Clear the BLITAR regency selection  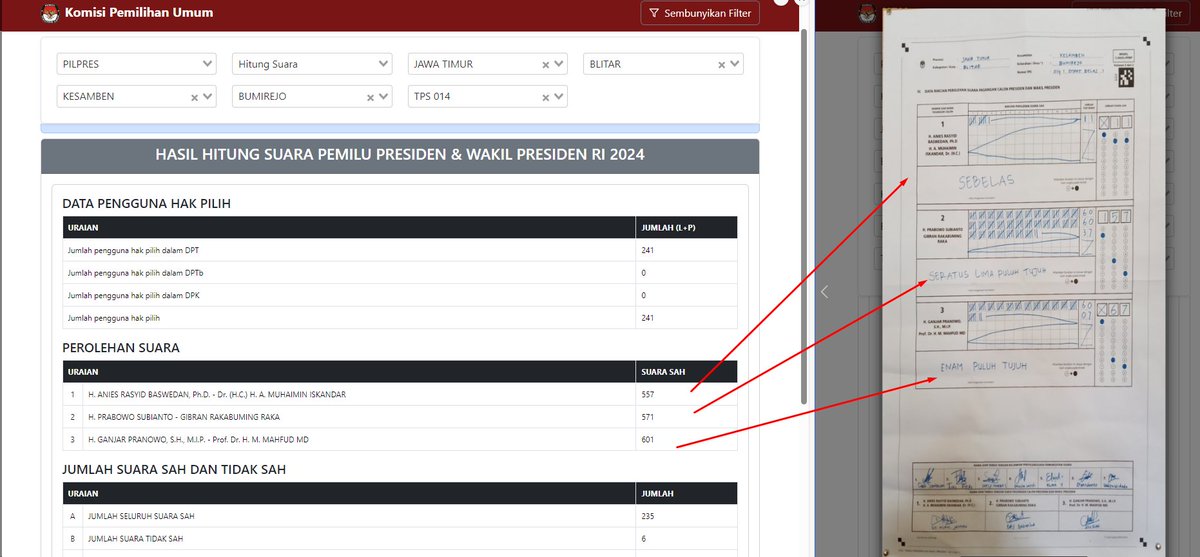(x=722, y=65)
